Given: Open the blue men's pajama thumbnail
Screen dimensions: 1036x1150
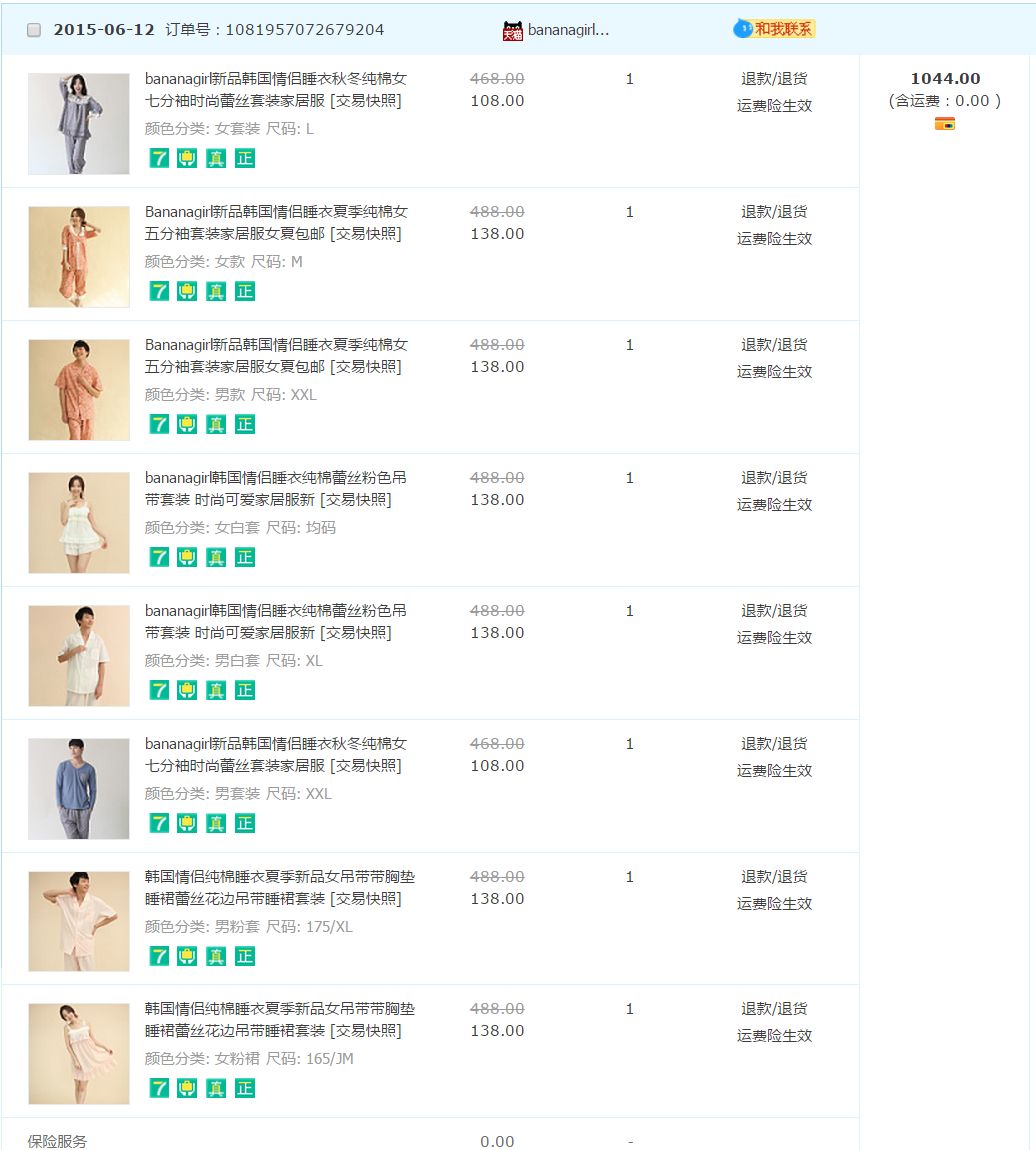Looking at the screenshot, I should tap(79, 789).
